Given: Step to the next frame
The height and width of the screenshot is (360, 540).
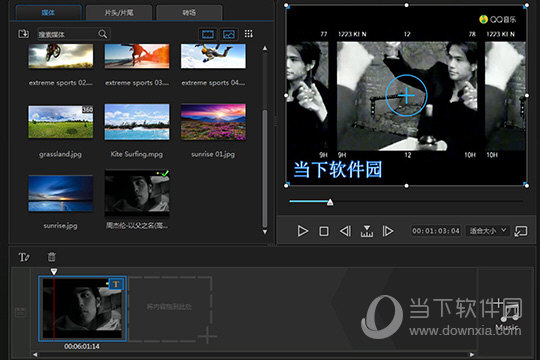Looking at the screenshot, I should (x=388, y=231).
